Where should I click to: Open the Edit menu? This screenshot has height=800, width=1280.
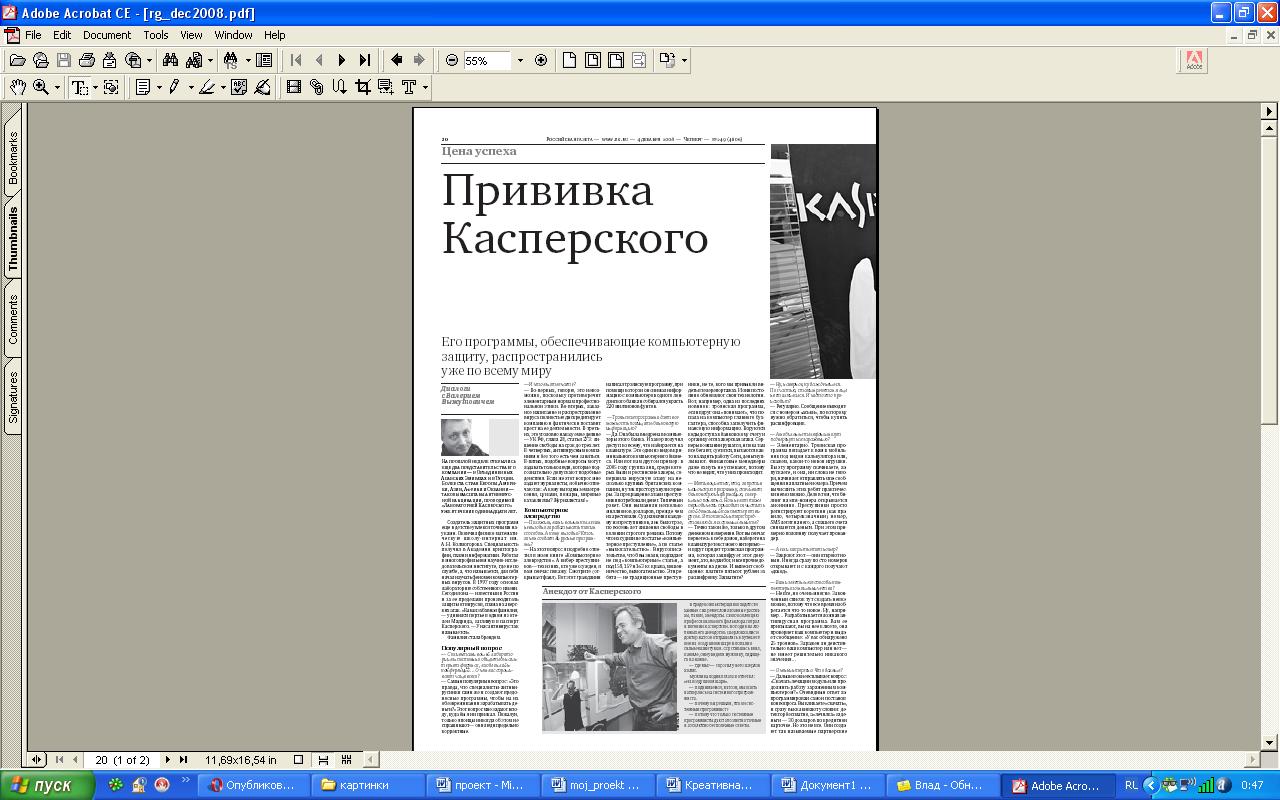pos(62,35)
